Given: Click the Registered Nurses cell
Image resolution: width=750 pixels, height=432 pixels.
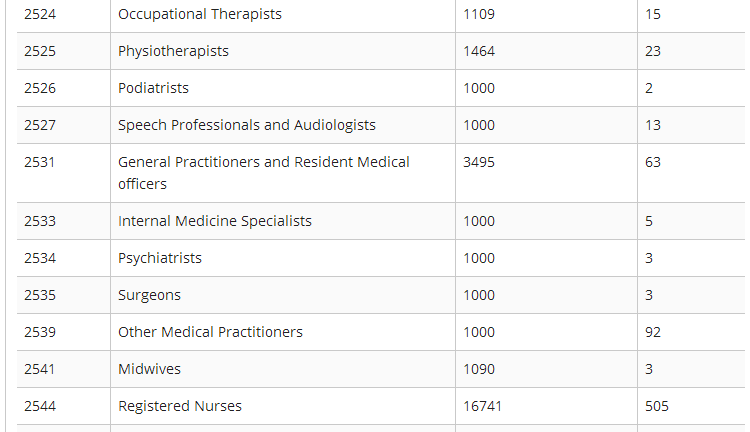Looking at the screenshot, I should tap(180, 406).
